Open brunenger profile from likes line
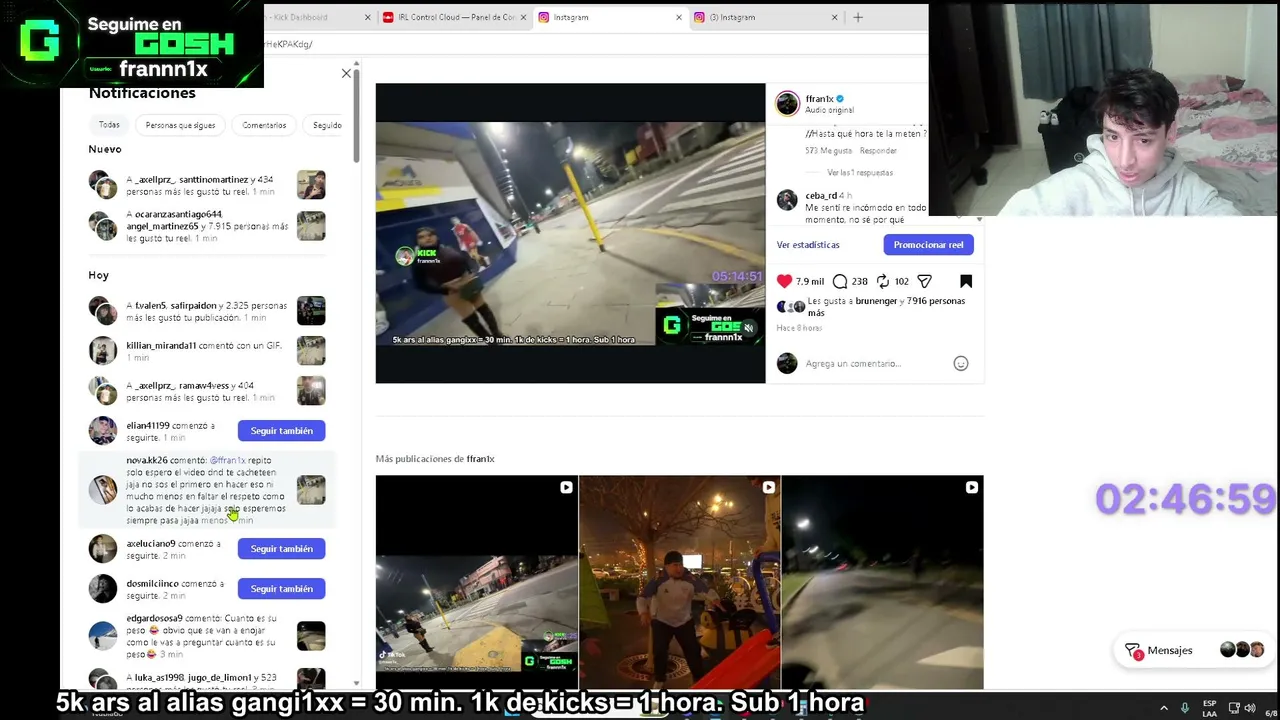This screenshot has width=1280, height=720. click(x=876, y=301)
